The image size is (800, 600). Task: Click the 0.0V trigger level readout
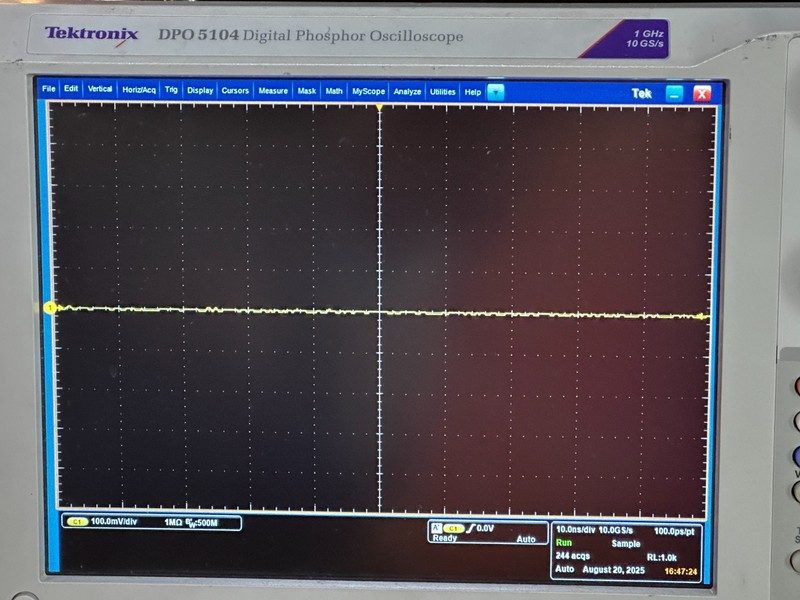(485, 529)
